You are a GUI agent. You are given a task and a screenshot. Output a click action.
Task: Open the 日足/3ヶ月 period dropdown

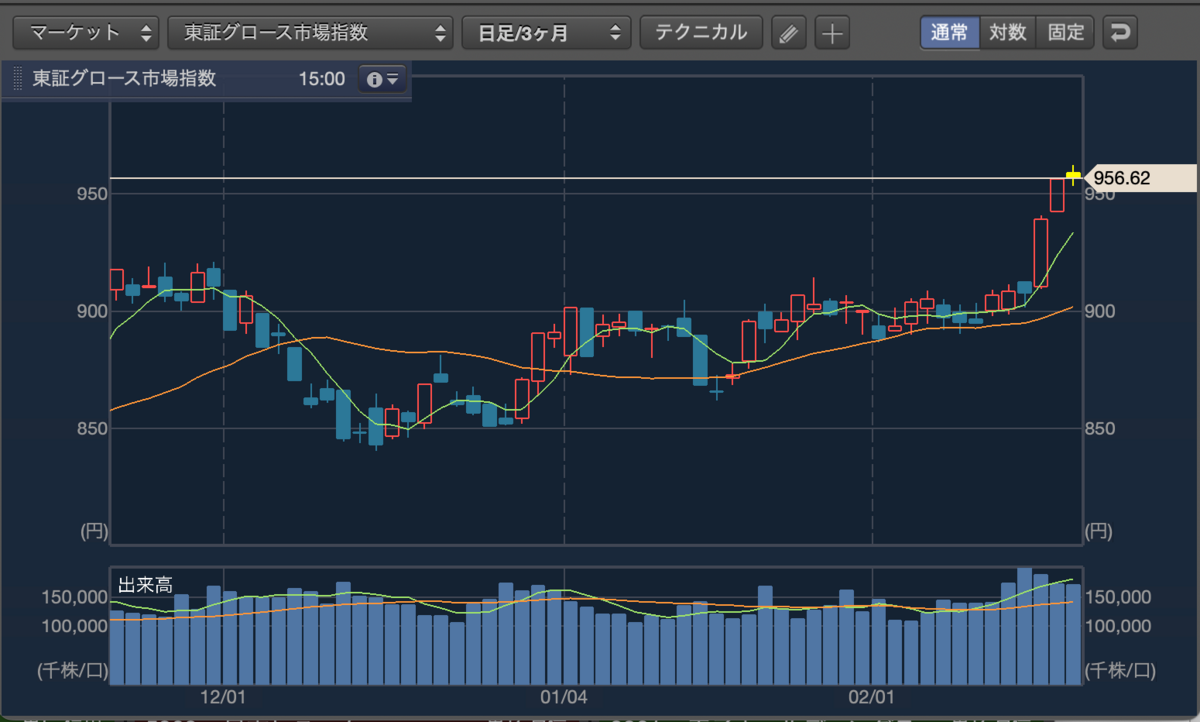pyautogui.click(x=547, y=32)
